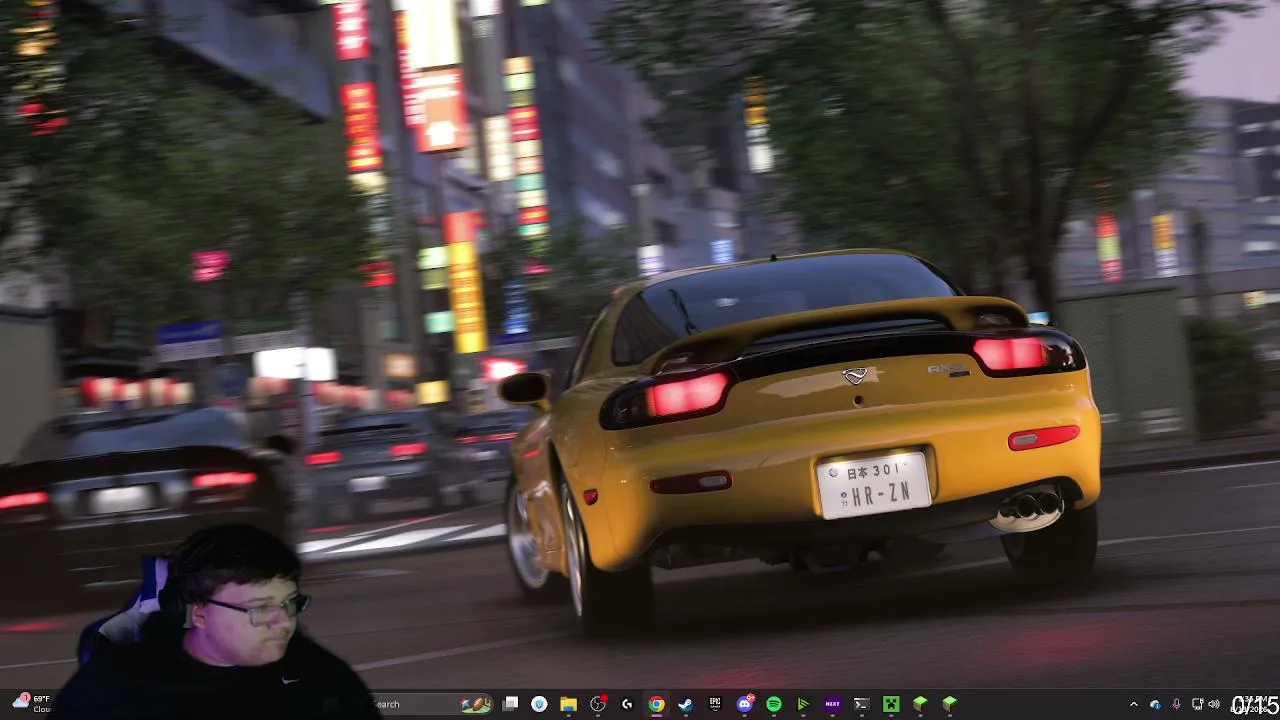Open OBS Studio from the taskbar
The height and width of the screenshot is (720, 1280).
click(x=598, y=704)
